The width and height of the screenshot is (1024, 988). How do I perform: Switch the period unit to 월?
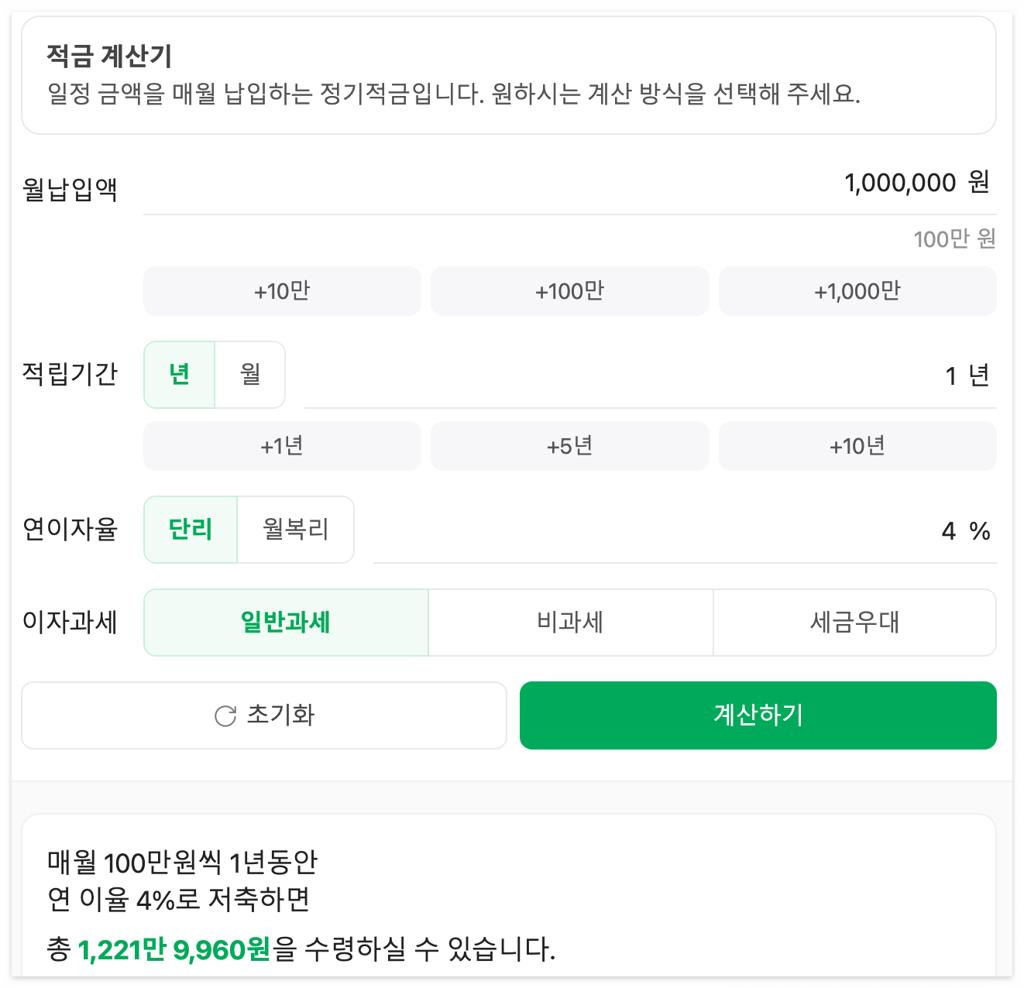250,374
